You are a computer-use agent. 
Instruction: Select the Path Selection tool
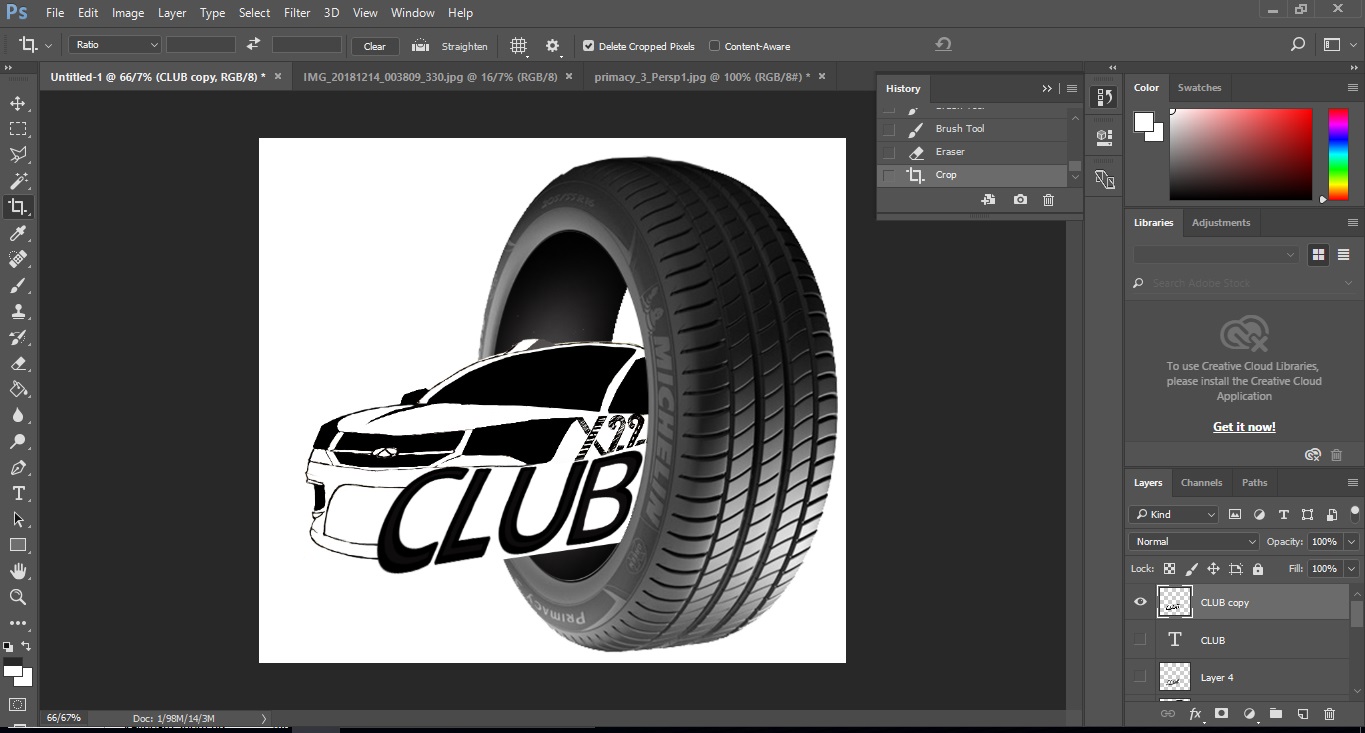18,519
